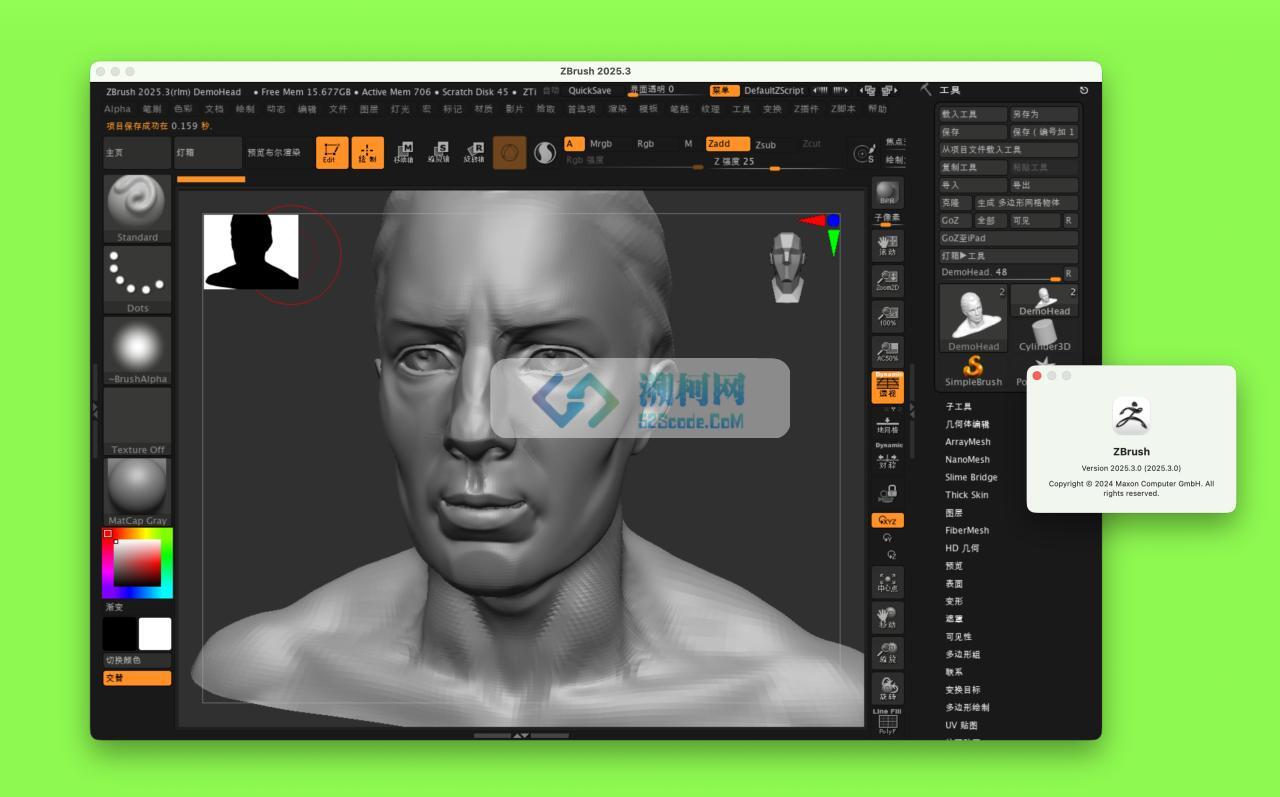This screenshot has width=1280, height=797.
Task: Open the 灯箱 LightBox button
Action: click(x=208, y=152)
